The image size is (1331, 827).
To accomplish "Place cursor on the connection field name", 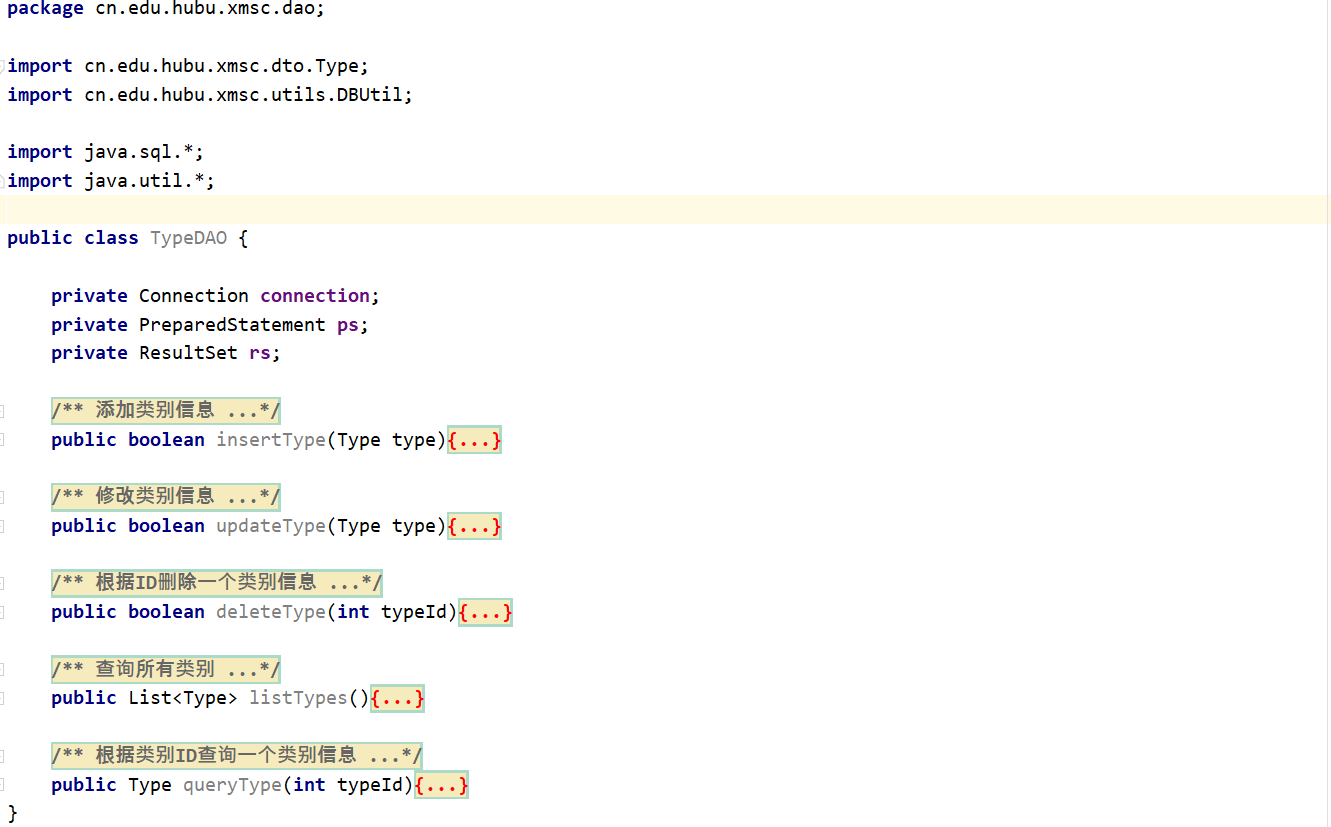I will (314, 296).
